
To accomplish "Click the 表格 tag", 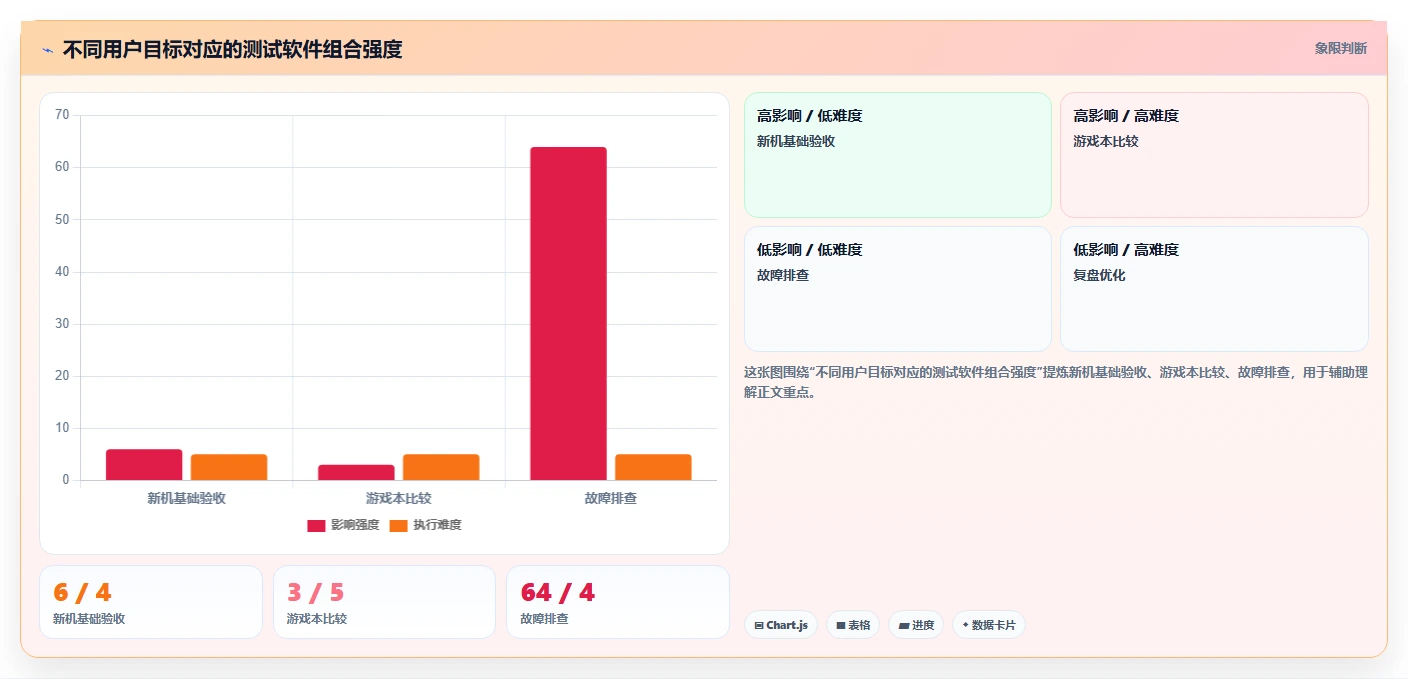I will 853,625.
